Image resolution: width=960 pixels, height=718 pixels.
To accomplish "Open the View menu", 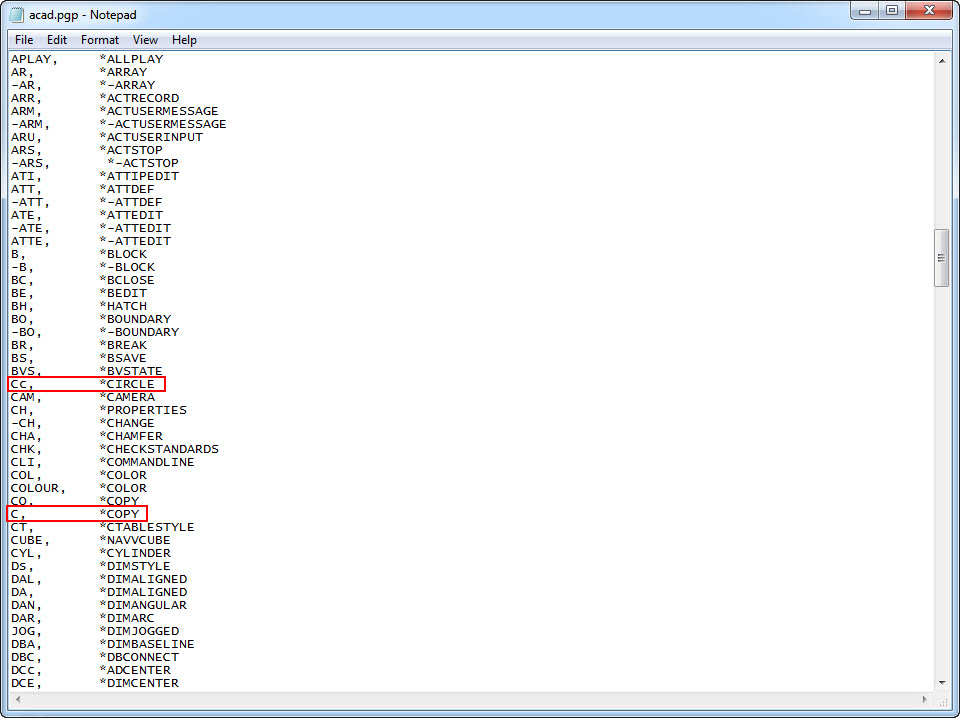I will tap(145, 40).
